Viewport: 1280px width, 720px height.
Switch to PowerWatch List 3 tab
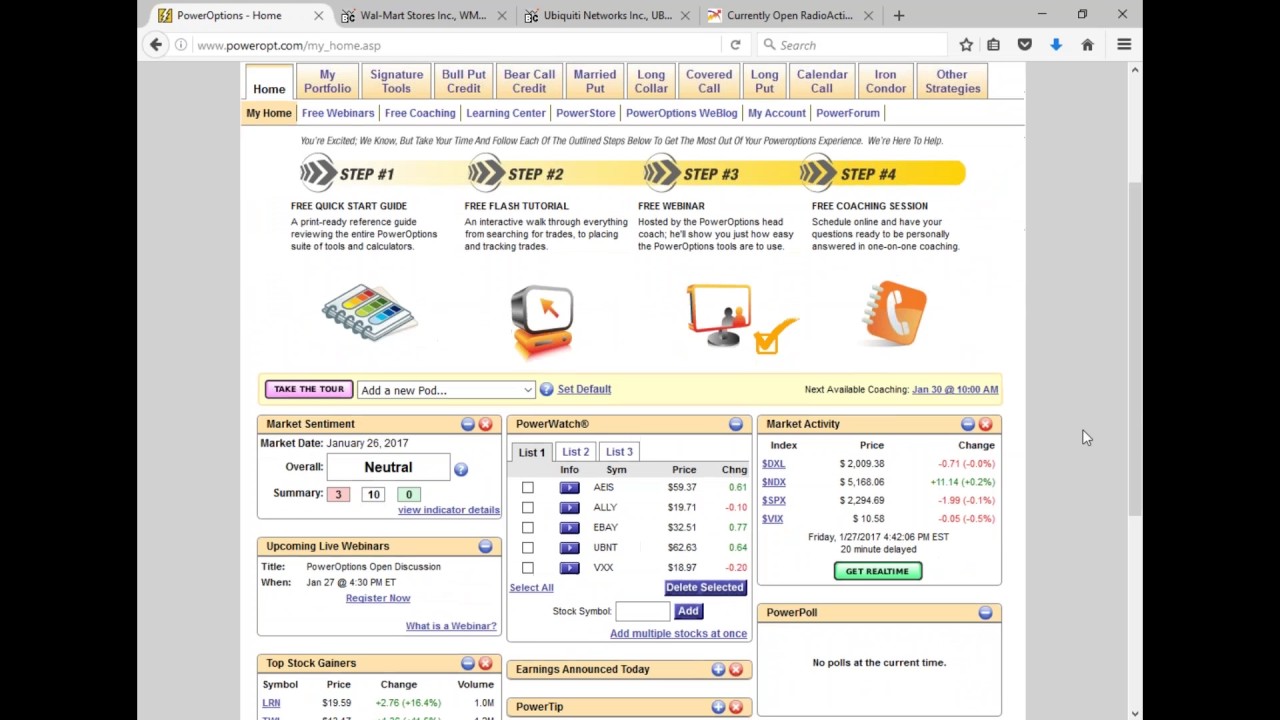point(619,452)
